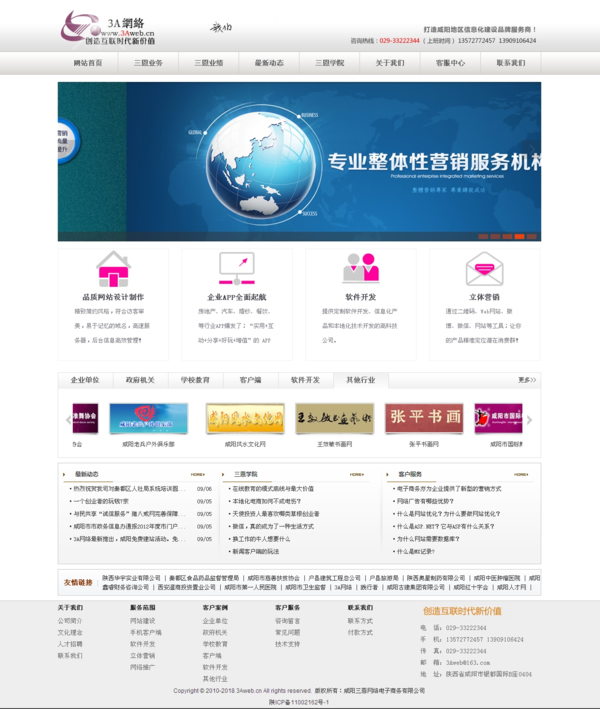Click 更多>> in the case tabs bar
The width and height of the screenshot is (600, 709).
click(526, 380)
